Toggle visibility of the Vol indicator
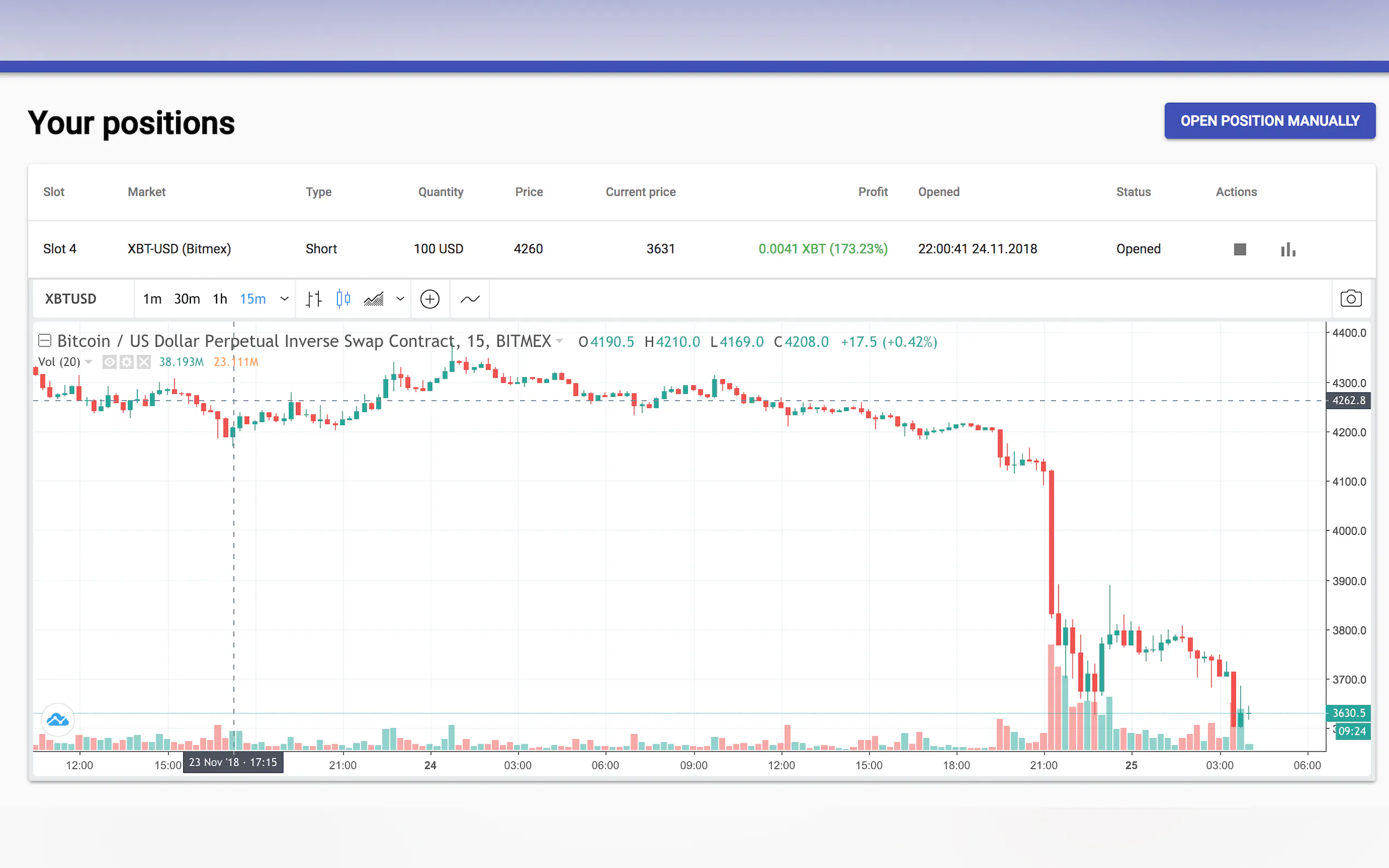Image resolution: width=1389 pixels, height=868 pixels. tap(109, 362)
